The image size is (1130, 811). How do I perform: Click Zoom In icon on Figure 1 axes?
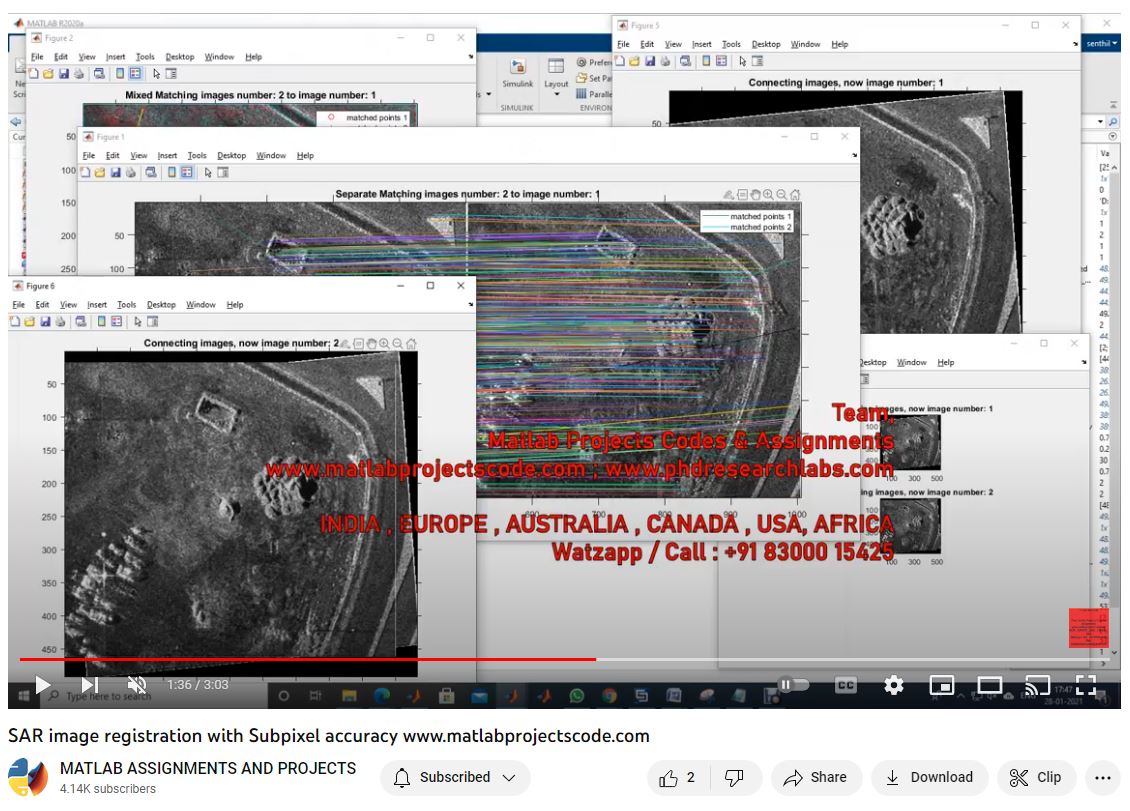(x=768, y=195)
